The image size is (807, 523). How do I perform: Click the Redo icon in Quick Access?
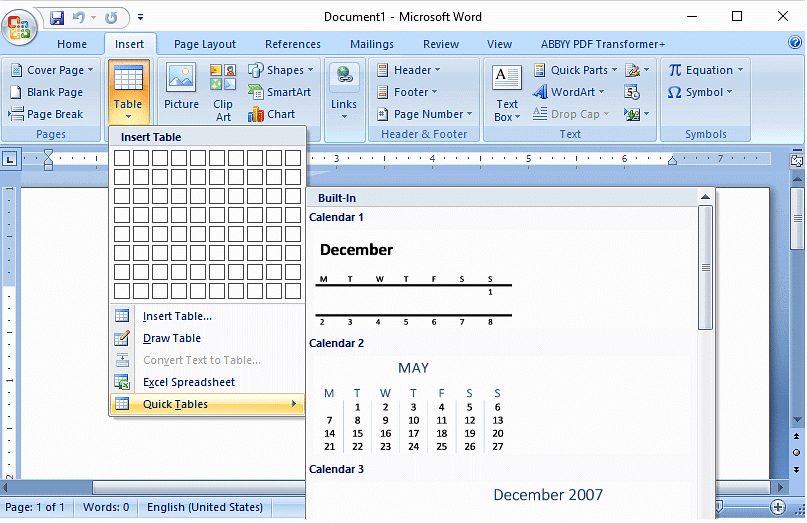(111, 18)
